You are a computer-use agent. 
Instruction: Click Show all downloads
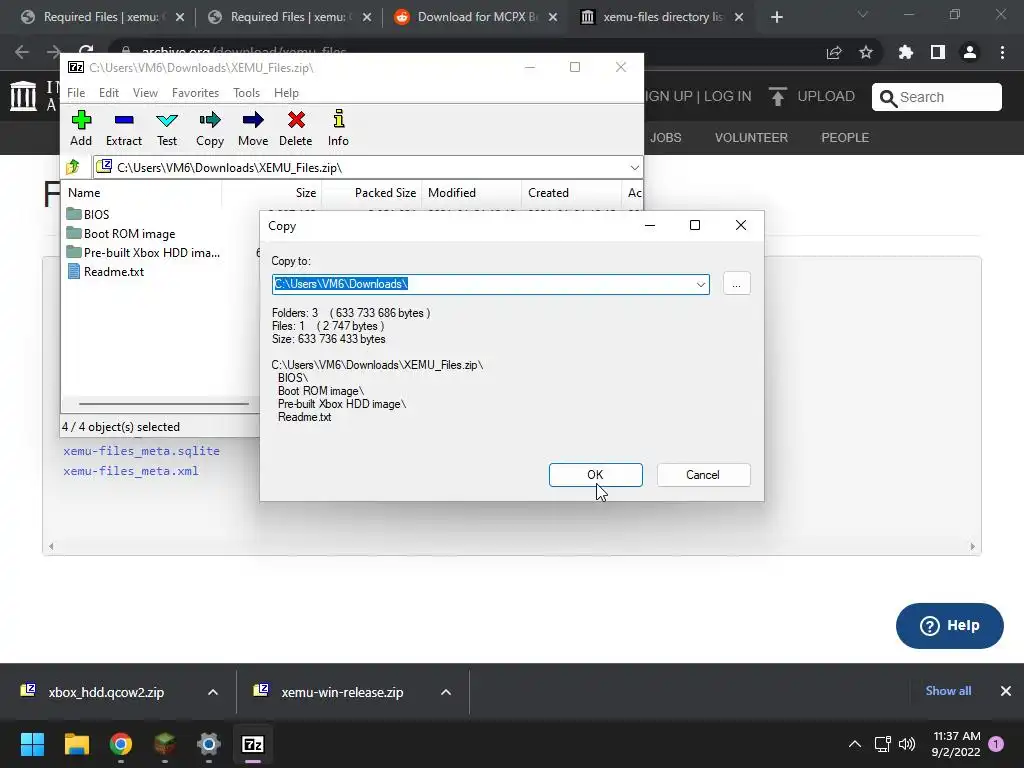[948, 691]
